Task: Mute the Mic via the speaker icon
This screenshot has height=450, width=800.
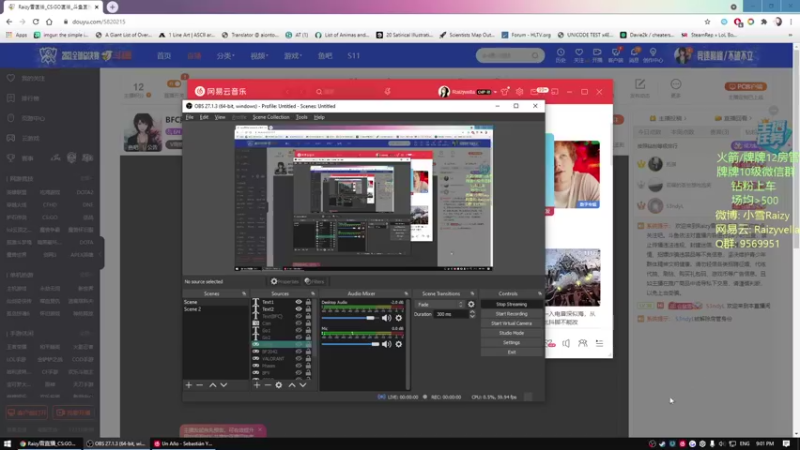Action: 386,344
